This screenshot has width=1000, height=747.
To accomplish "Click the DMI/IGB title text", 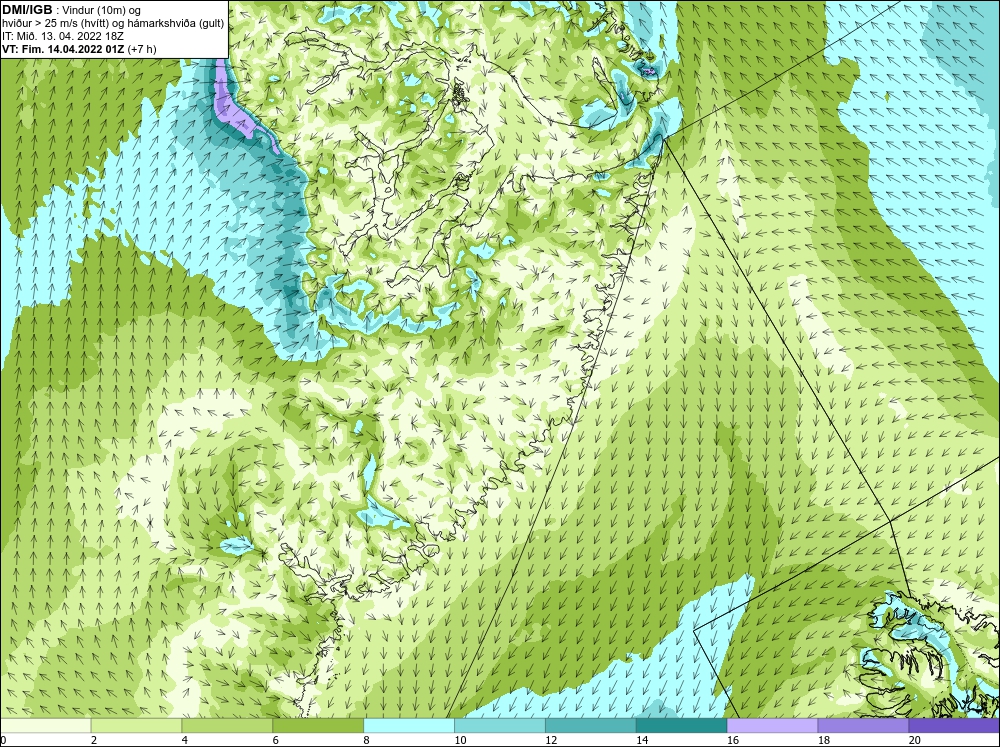I will pyautogui.click(x=27, y=10).
